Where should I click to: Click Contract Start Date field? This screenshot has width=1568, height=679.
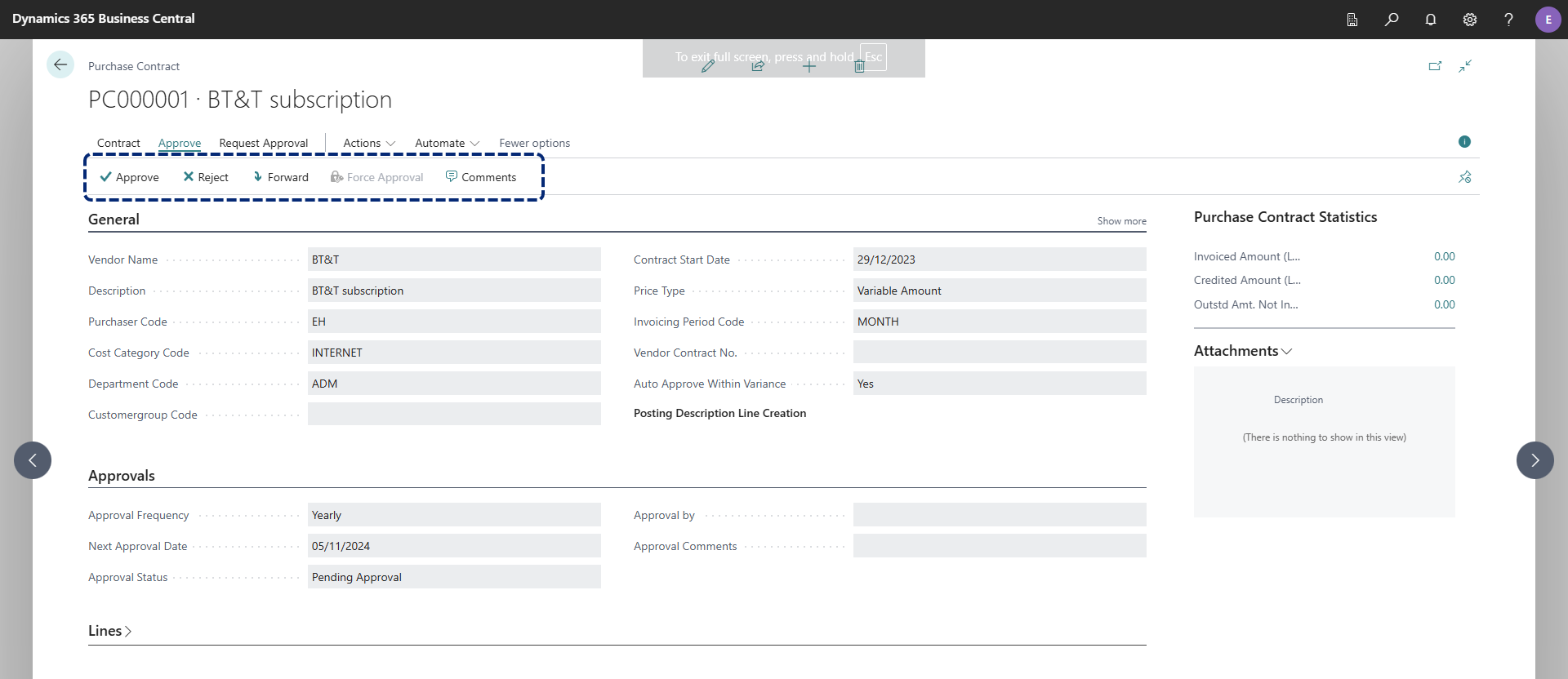point(1000,260)
